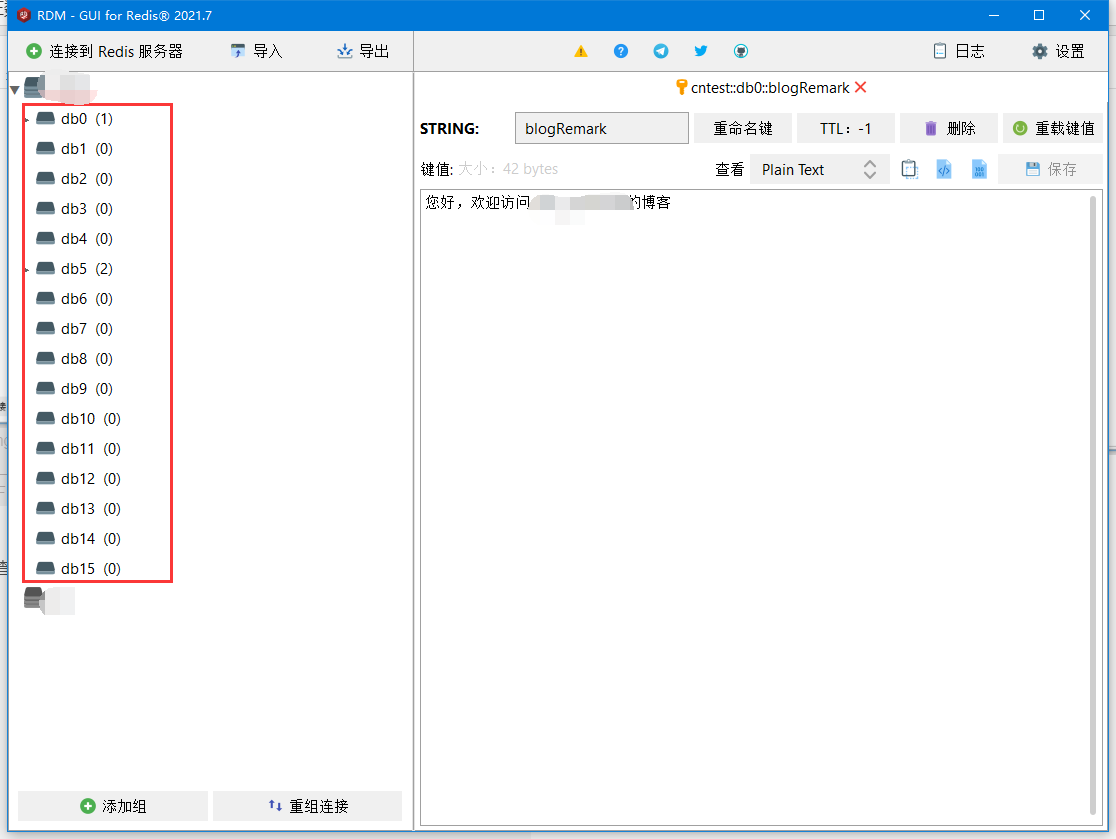Image resolution: width=1116 pixels, height=839 pixels.
Task: Delete the blogRemark key
Action: point(945,128)
